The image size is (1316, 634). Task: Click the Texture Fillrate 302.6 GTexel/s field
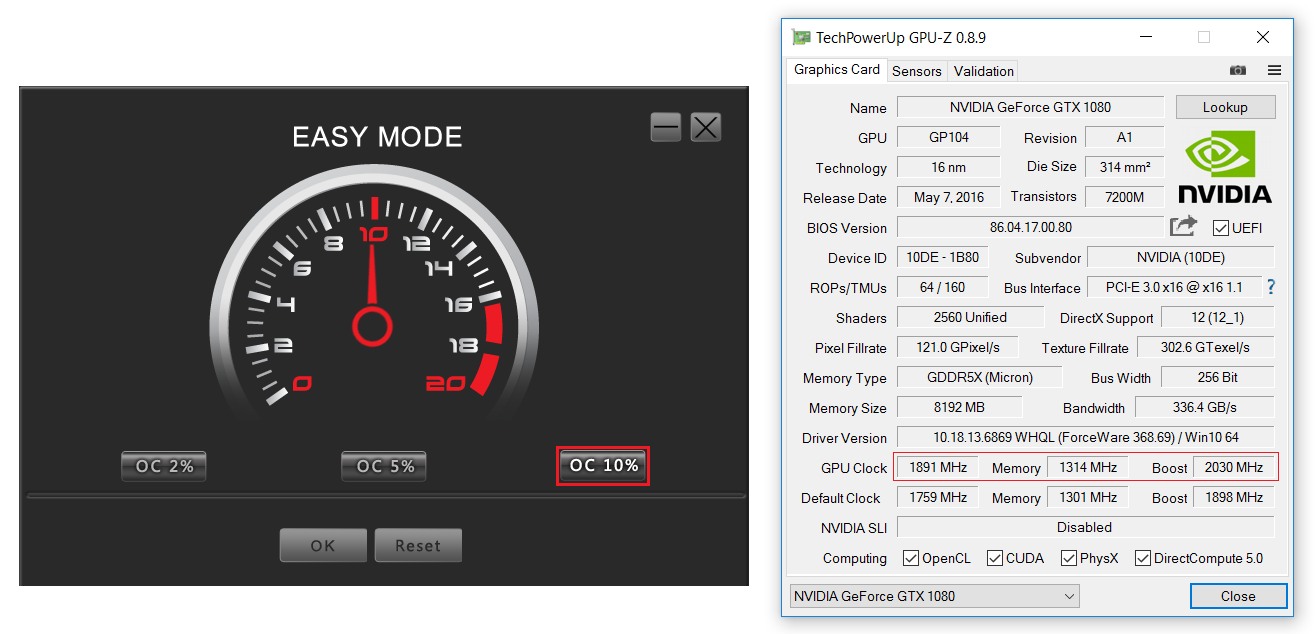pyautogui.click(x=1205, y=347)
